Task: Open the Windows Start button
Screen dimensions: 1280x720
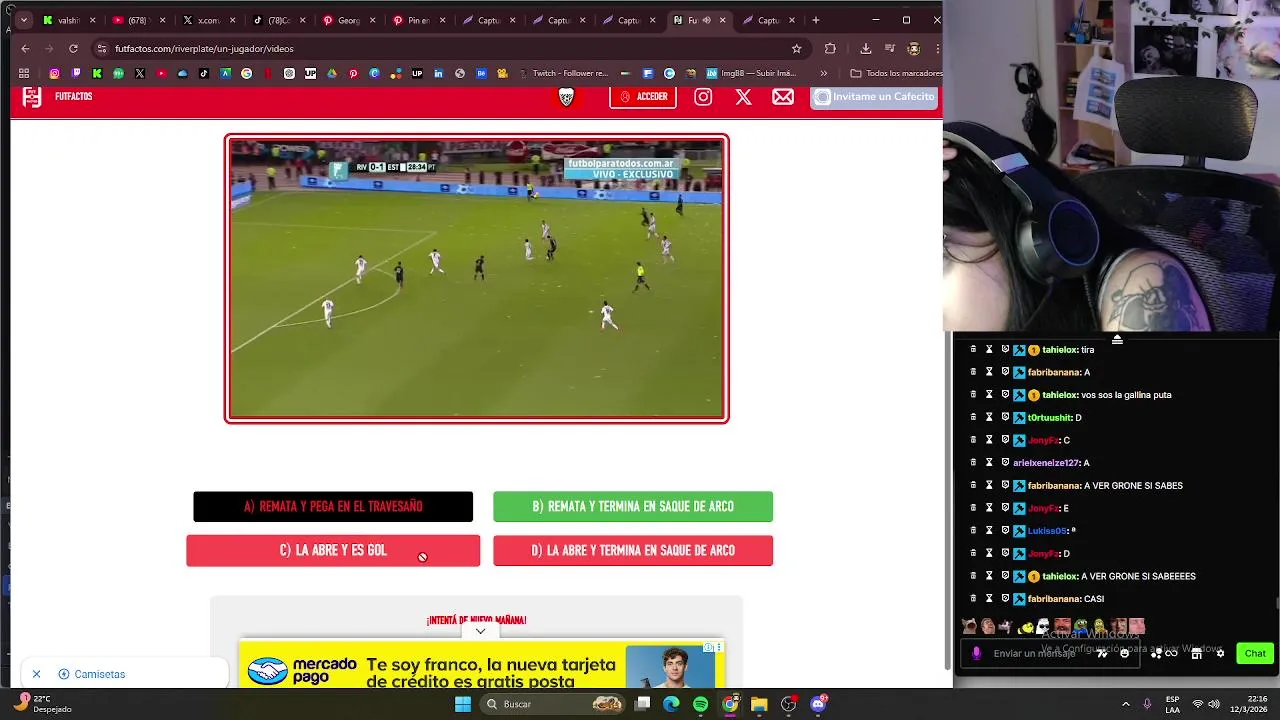Action: (x=463, y=704)
